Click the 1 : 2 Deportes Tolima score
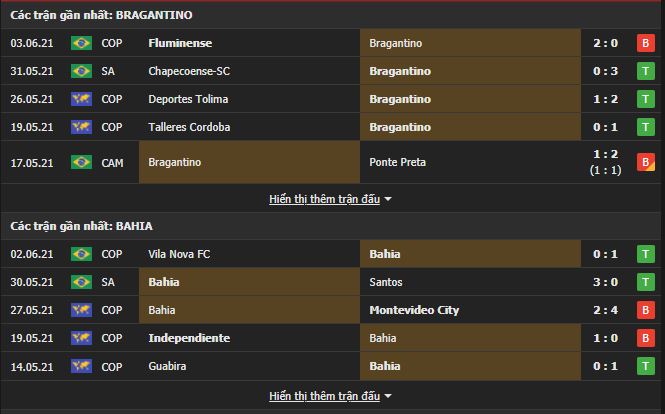 pyautogui.click(x=611, y=99)
